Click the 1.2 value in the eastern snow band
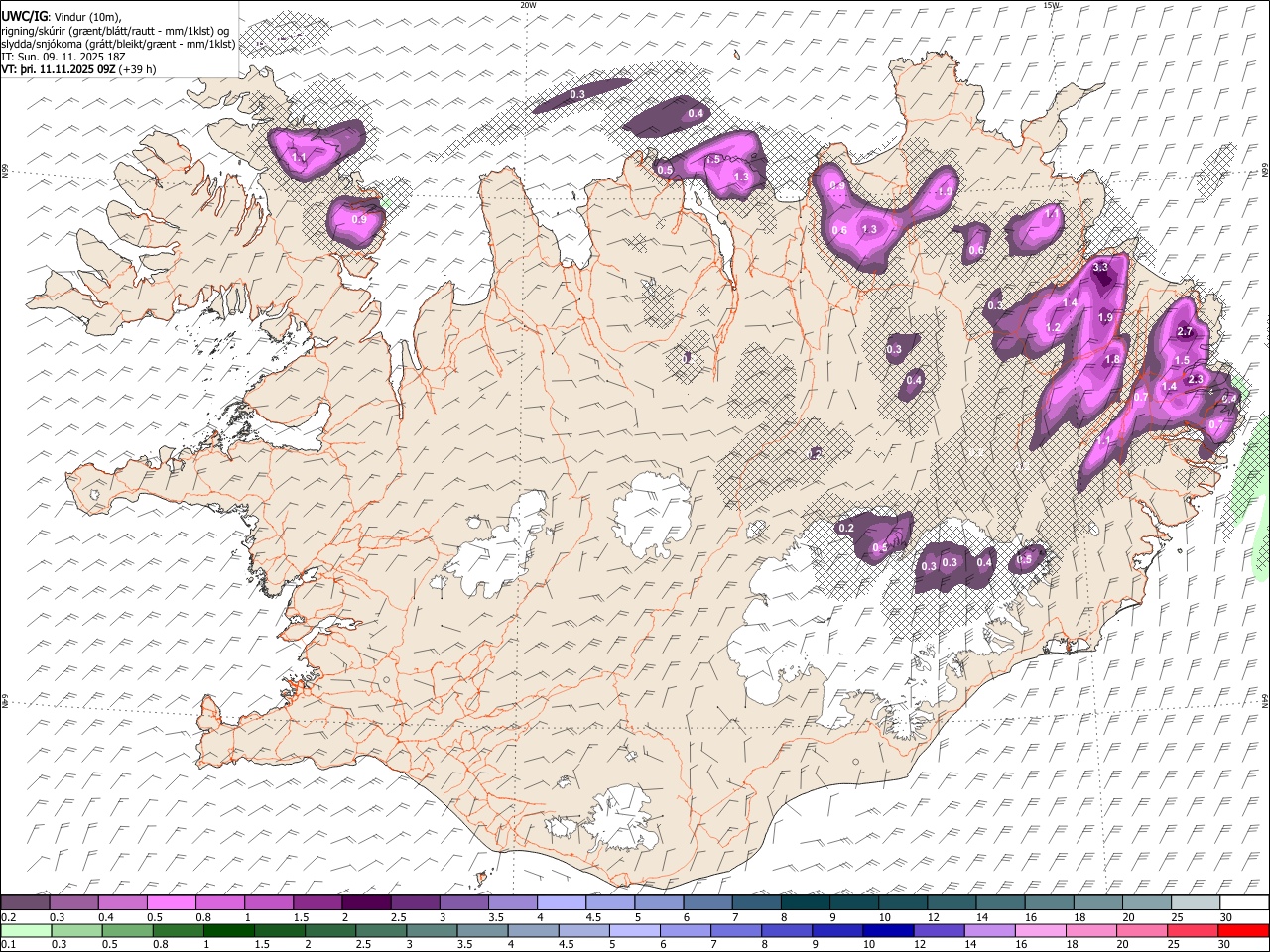The image size is (1270, 952). [x=1053, y=327]
